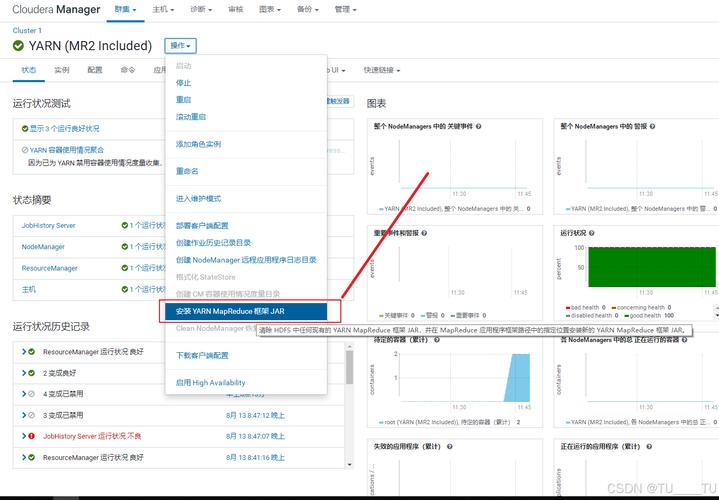Open the 操作 actions dropdown button
719x500 pixels.
(x=181, y=46)
